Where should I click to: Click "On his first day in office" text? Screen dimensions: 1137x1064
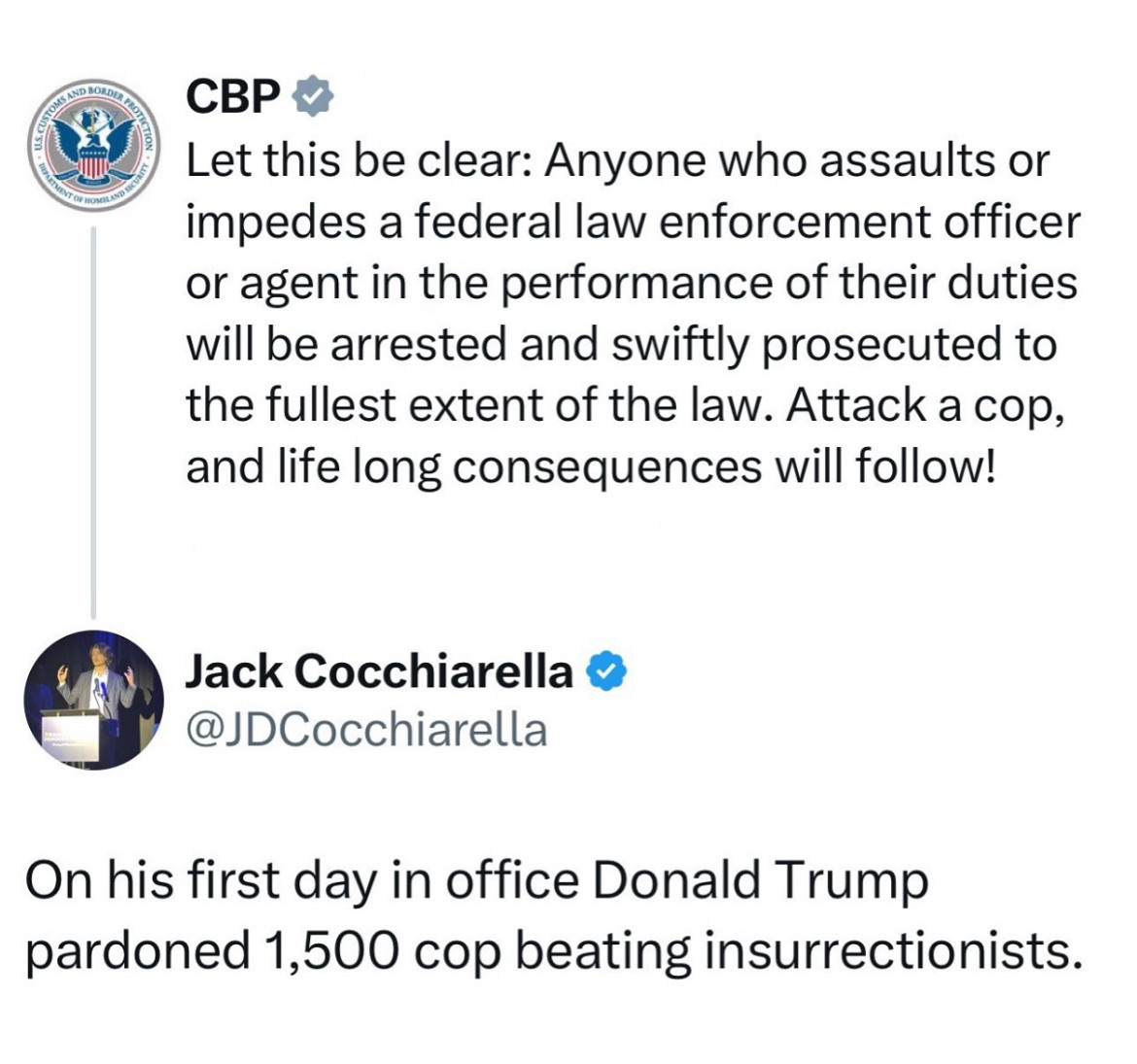tap(302, 879)
